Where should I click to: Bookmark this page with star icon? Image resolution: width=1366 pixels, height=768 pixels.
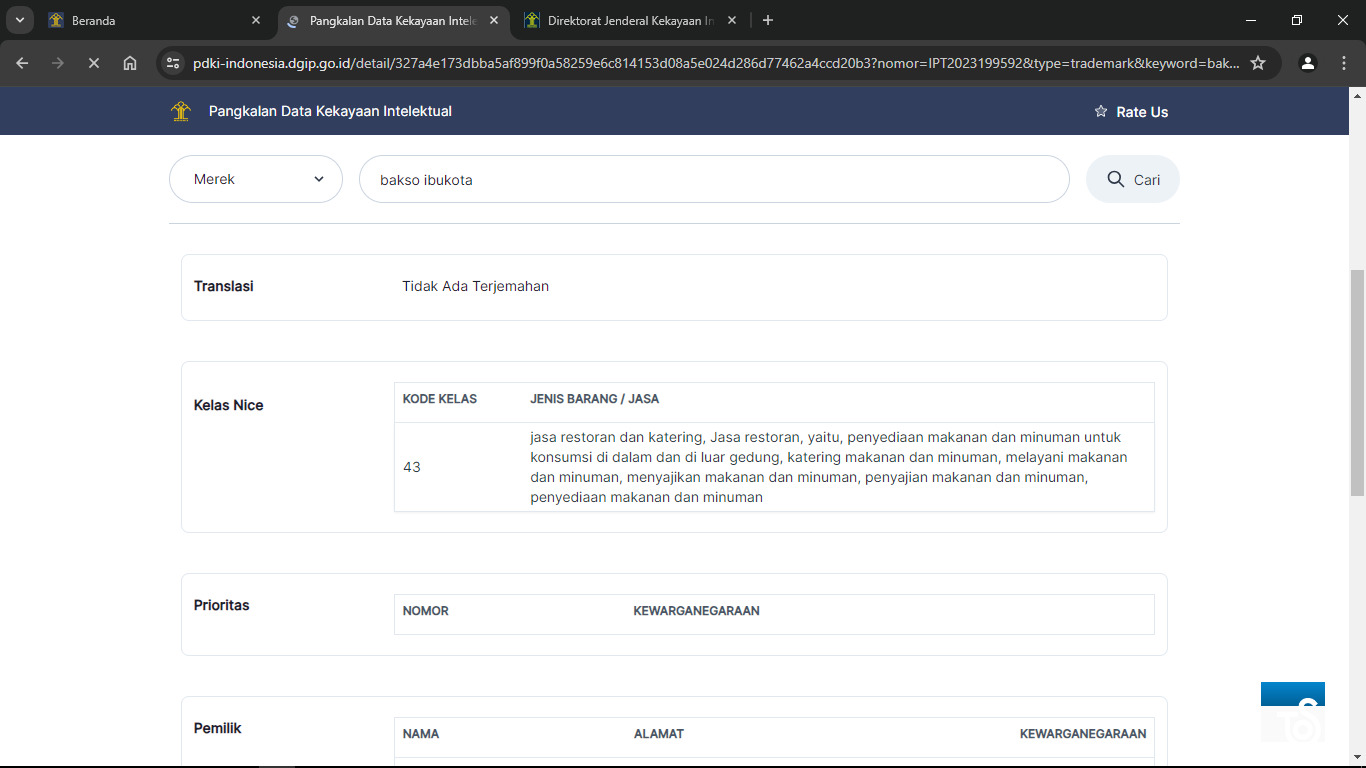pyautogui.click(x=1258, y=63)
